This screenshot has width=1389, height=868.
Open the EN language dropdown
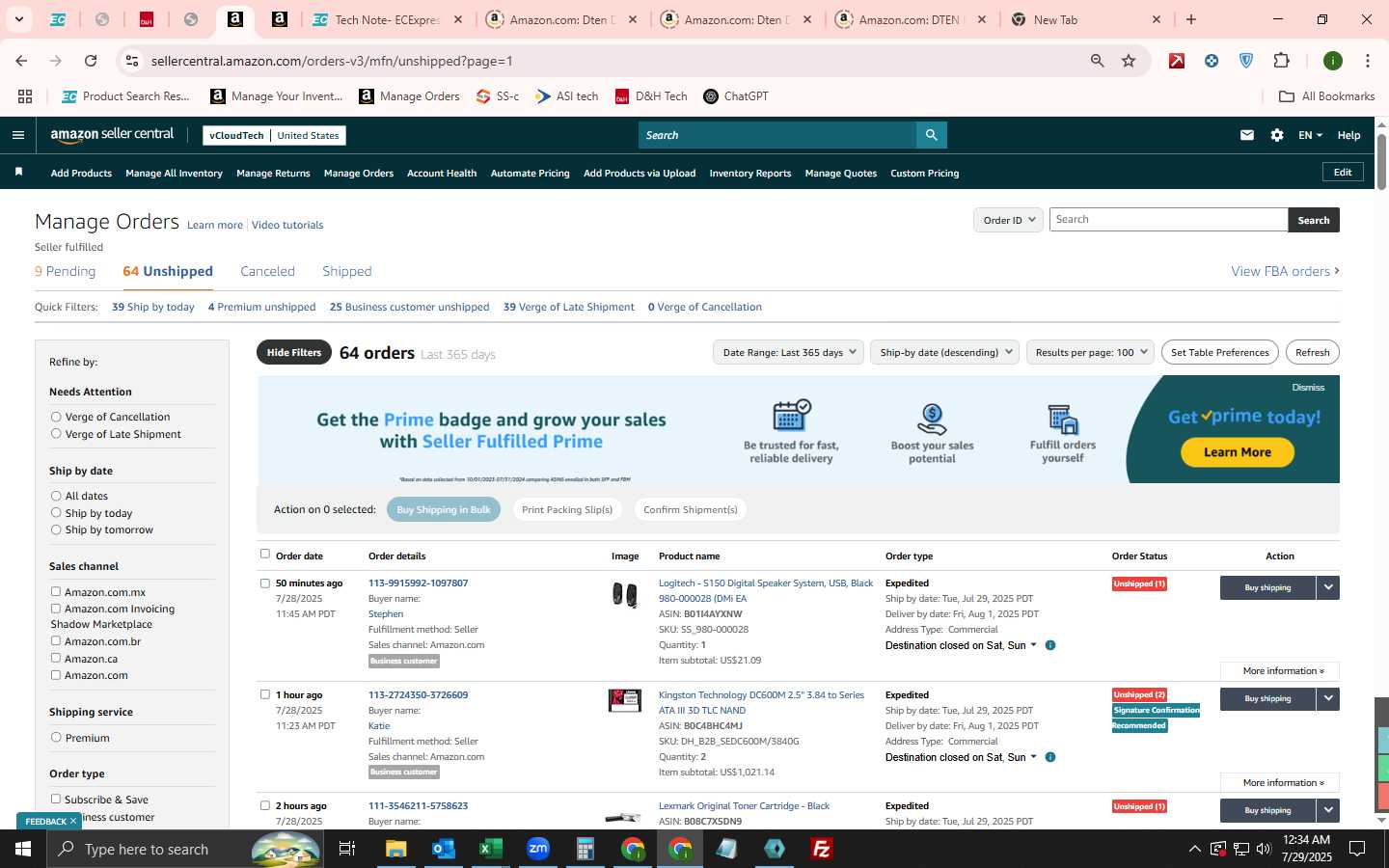pyautogui.click(x=1310, y=135)
